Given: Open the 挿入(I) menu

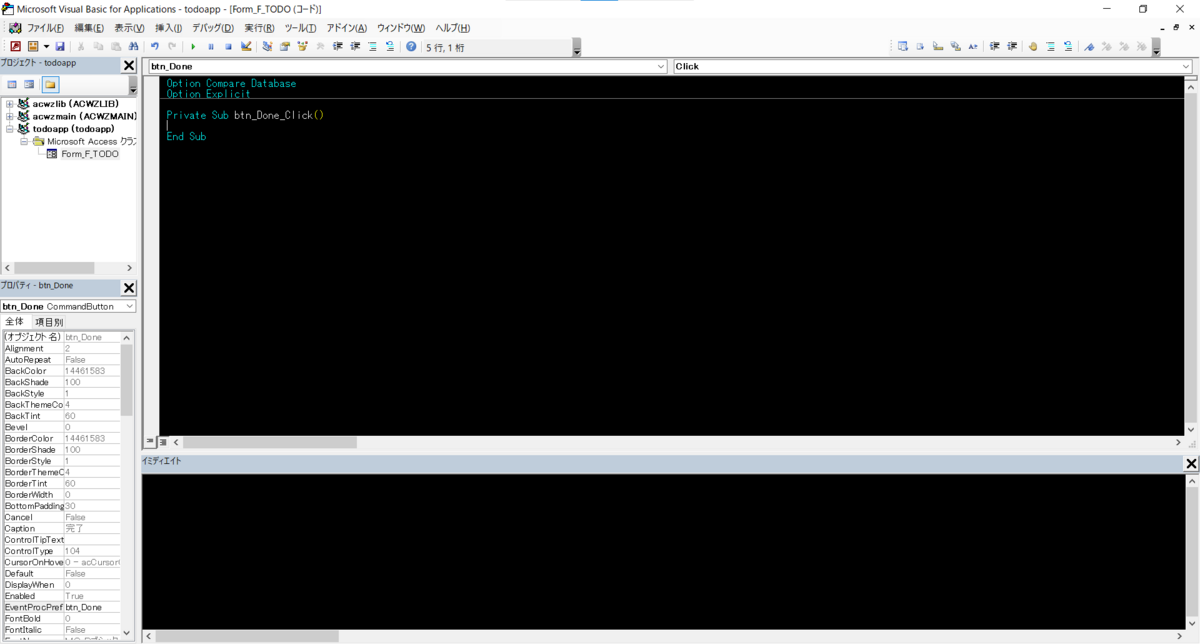Looking at the screenshot, I should 168,28.
